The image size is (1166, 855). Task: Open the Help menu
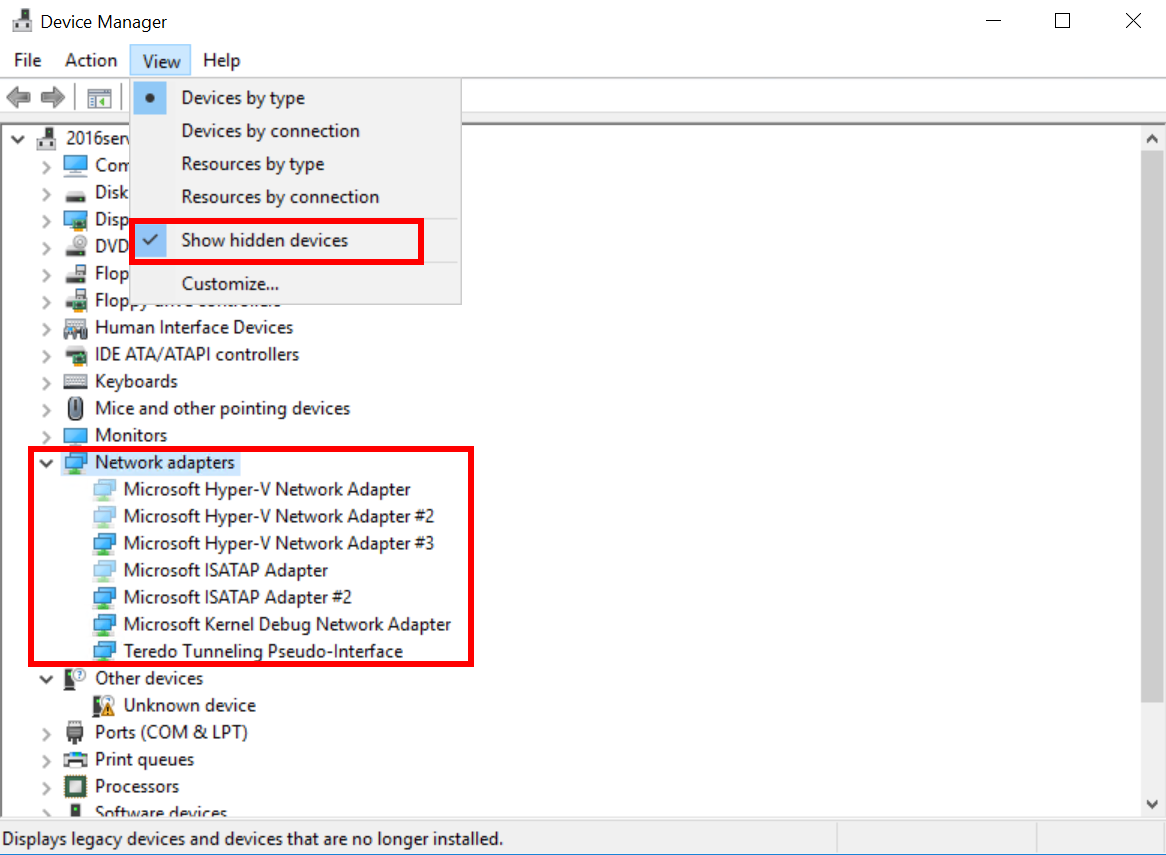coord(221,60)
